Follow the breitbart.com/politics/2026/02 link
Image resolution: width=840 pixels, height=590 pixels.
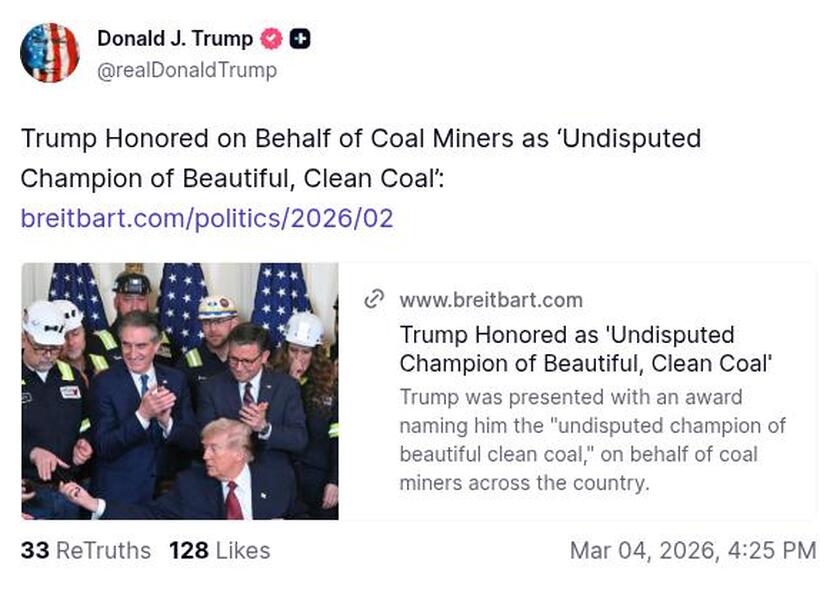(x=207, y=218)
